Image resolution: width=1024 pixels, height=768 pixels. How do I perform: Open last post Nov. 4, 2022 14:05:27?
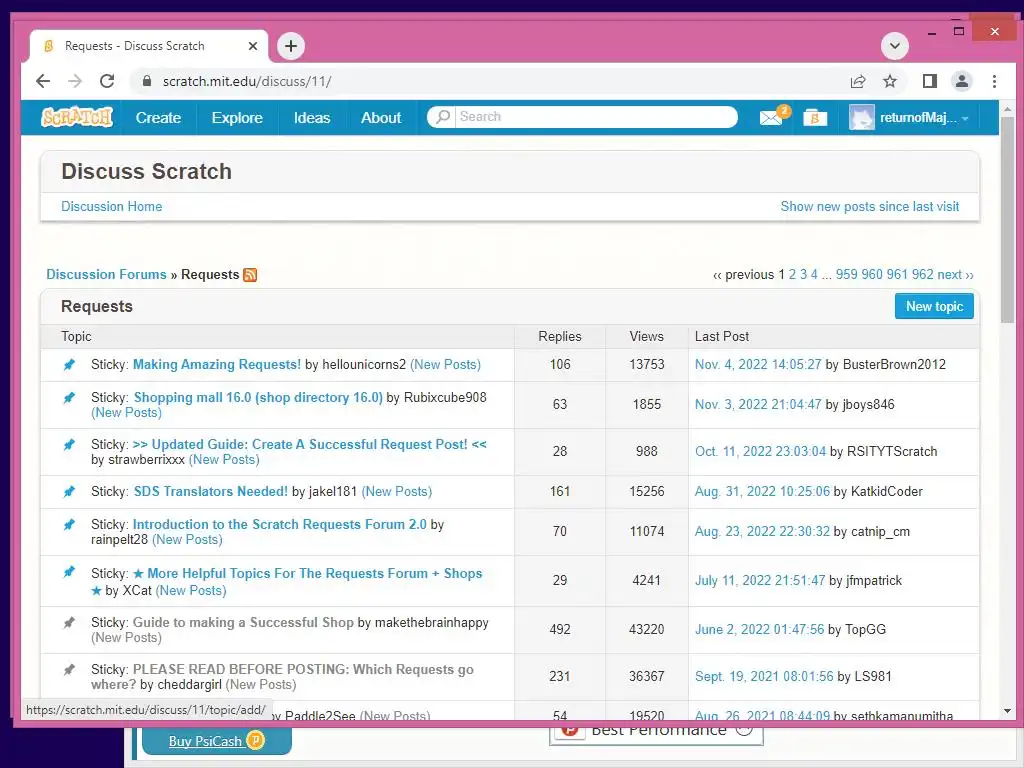click(x=758, y=364)
